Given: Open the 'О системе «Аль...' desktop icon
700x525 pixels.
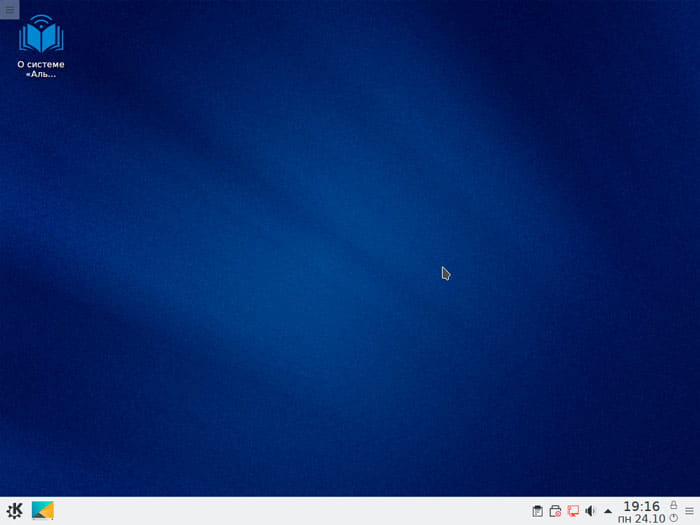Looking at the screenshot, I should (x=41, y=46).
